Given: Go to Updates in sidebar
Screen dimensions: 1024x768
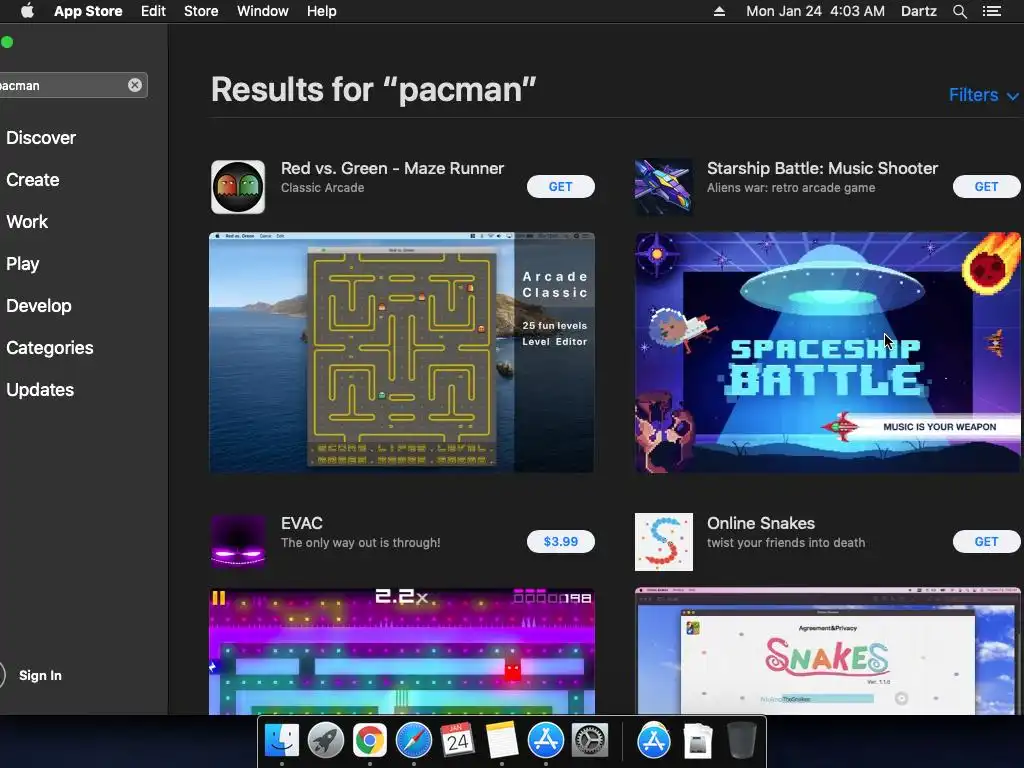Looking at the screenshot, I should tap(40, 390).
